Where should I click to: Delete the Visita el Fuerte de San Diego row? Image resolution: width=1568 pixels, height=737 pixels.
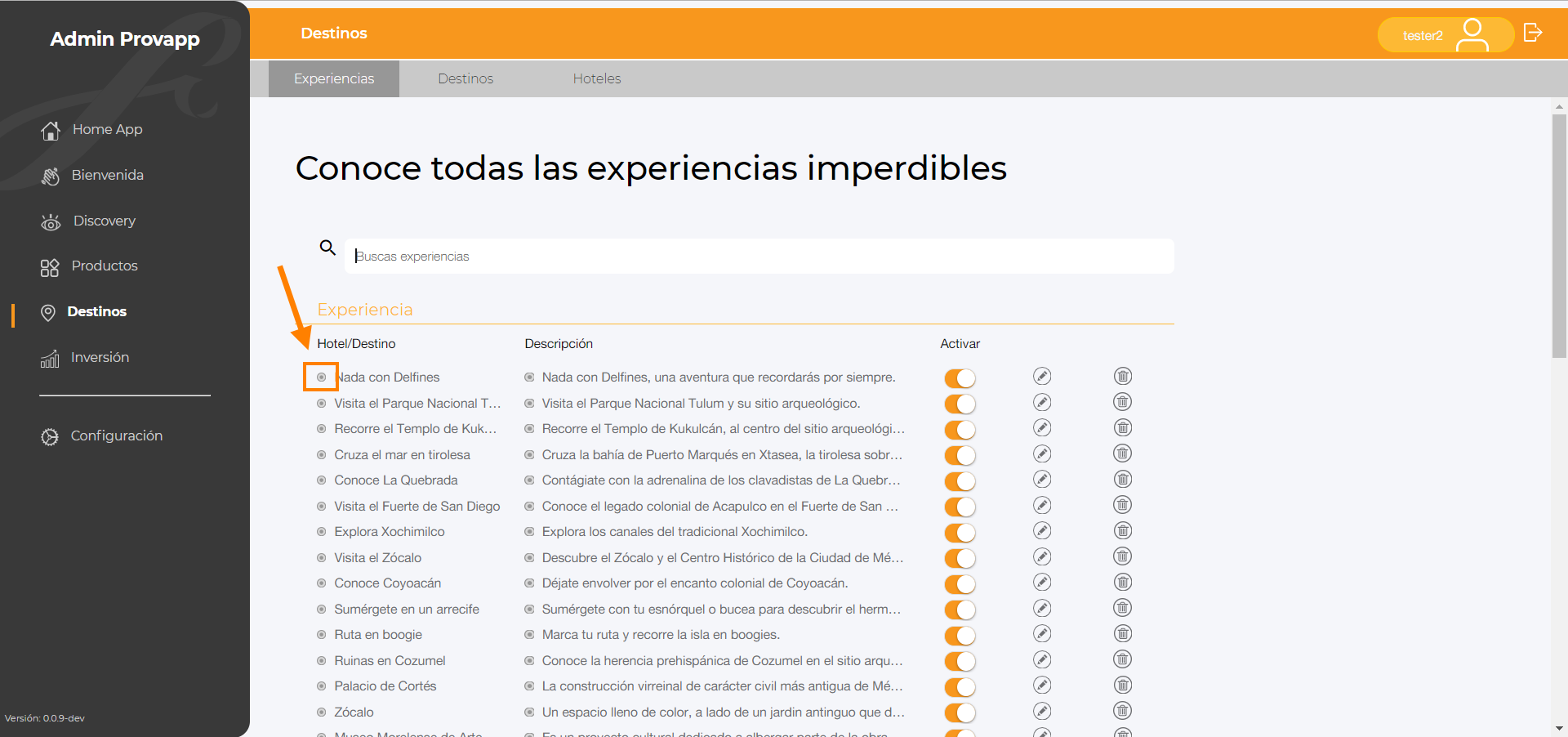[1123, 505]
